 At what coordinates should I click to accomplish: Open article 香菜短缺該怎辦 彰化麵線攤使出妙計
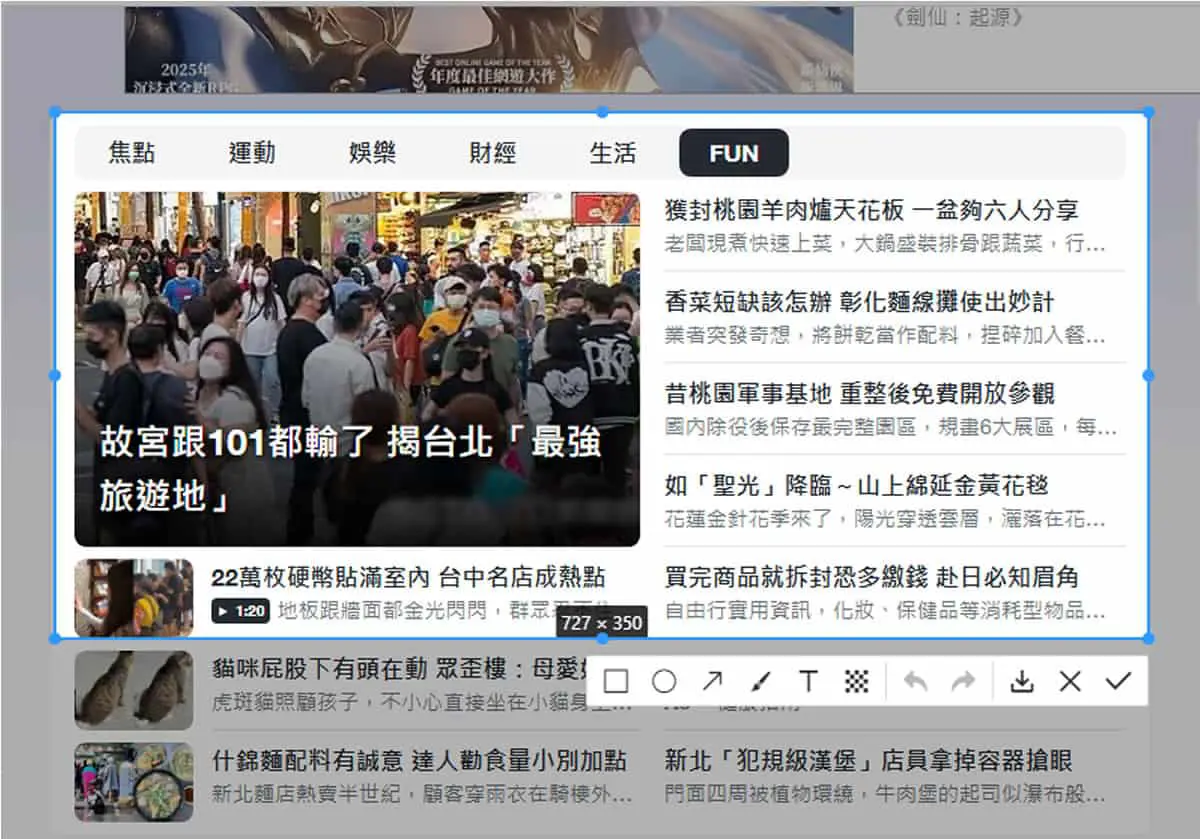(859, 302)
